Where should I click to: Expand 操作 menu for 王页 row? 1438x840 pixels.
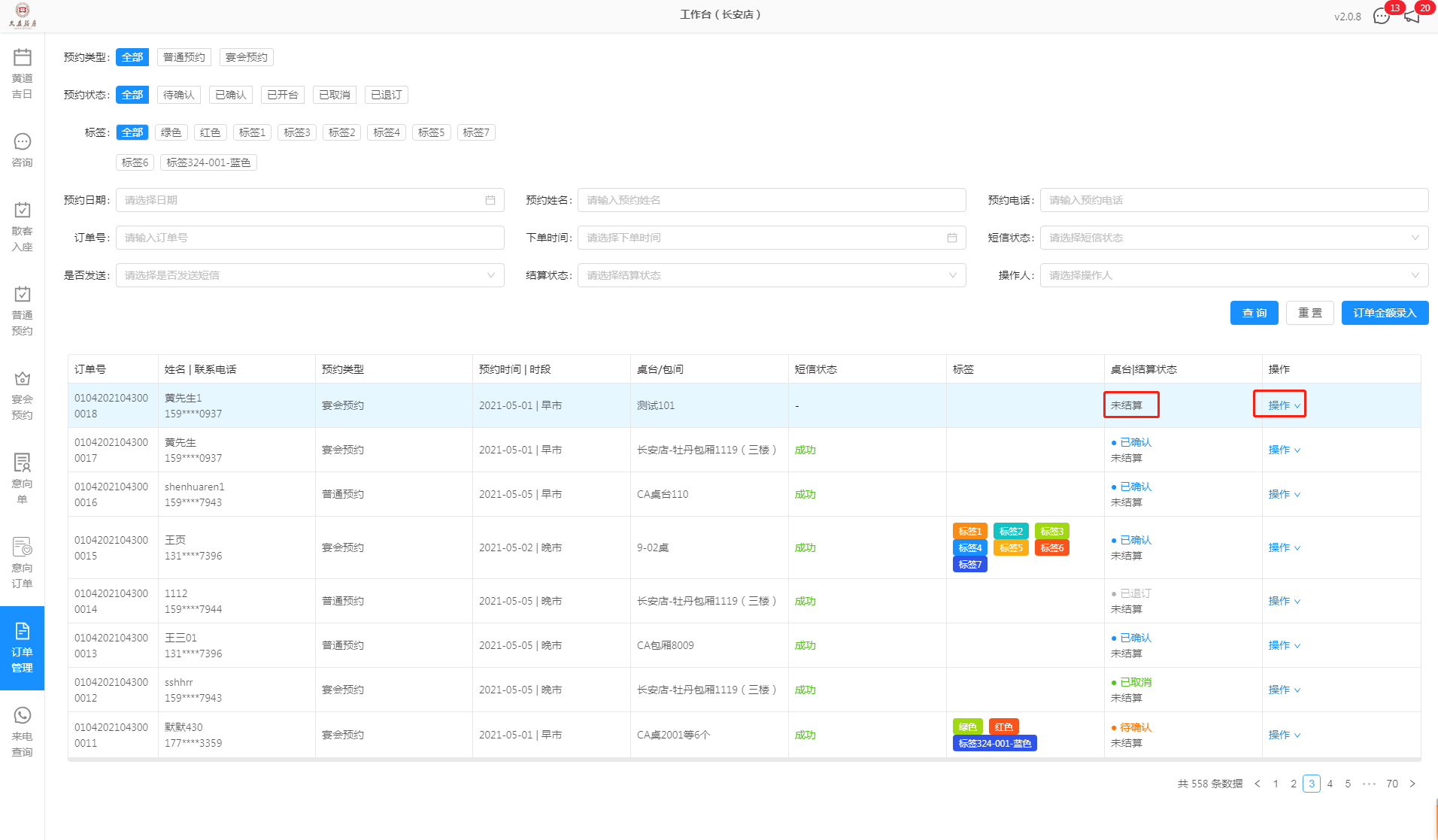click(1284, 547)
